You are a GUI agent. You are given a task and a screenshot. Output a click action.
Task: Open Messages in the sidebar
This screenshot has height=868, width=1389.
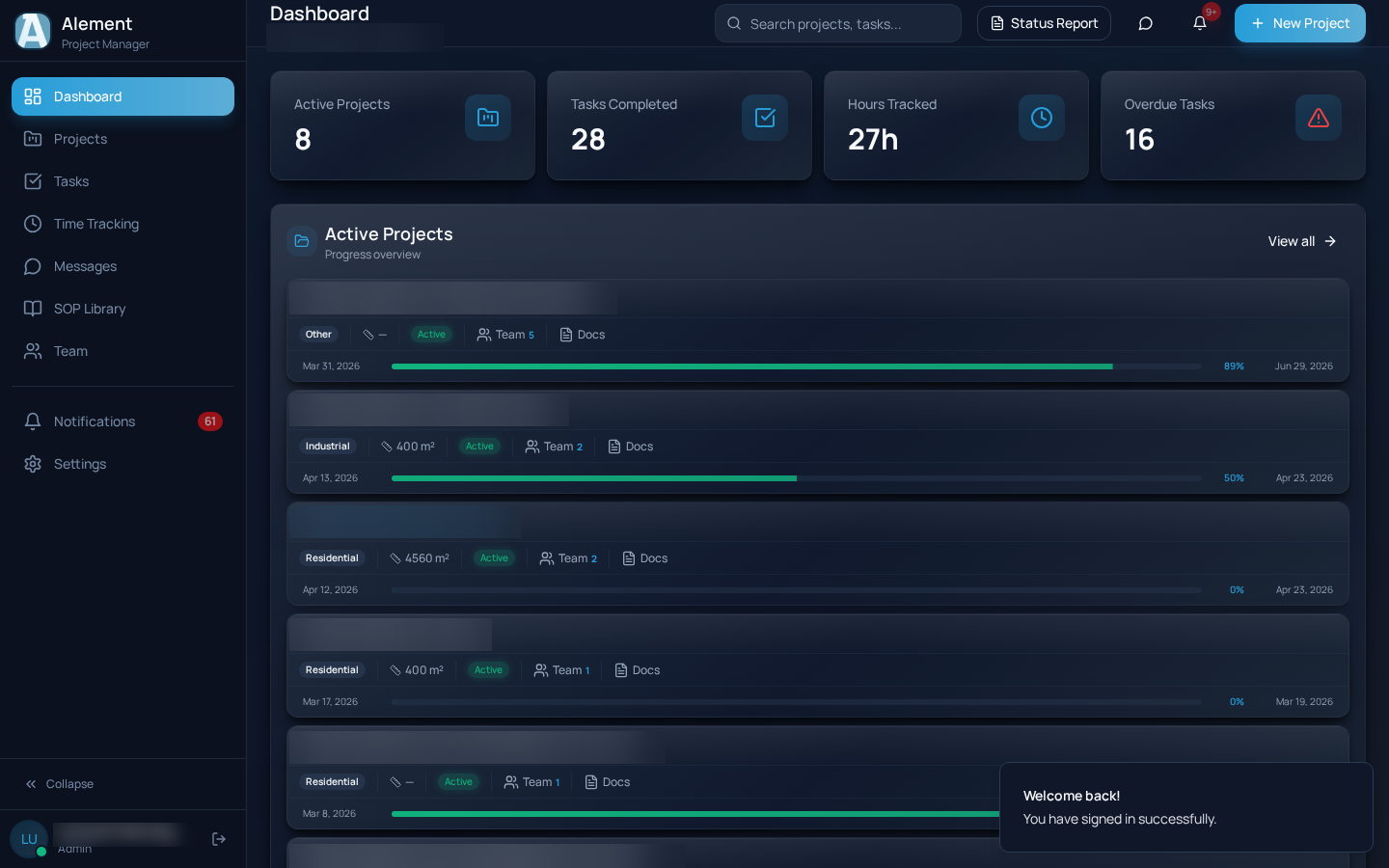[123, 266]
